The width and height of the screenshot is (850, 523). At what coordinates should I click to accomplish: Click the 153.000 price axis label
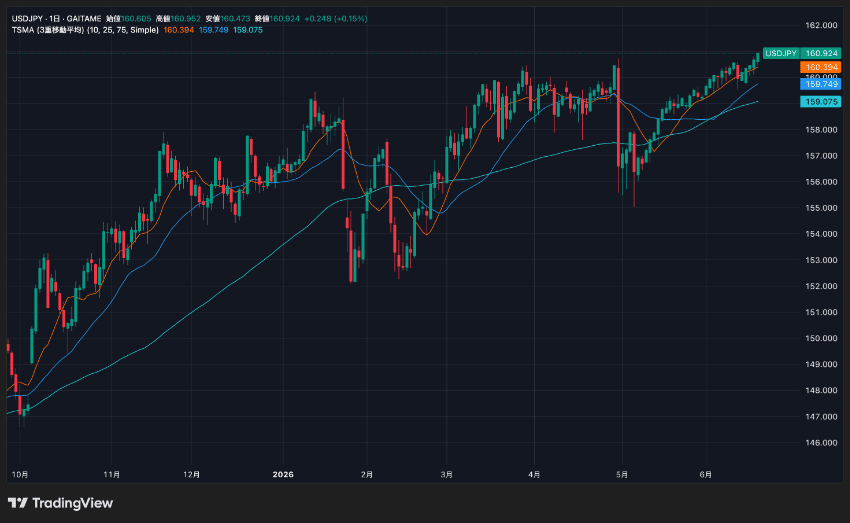pyautogui.click(x=821, y=260)
